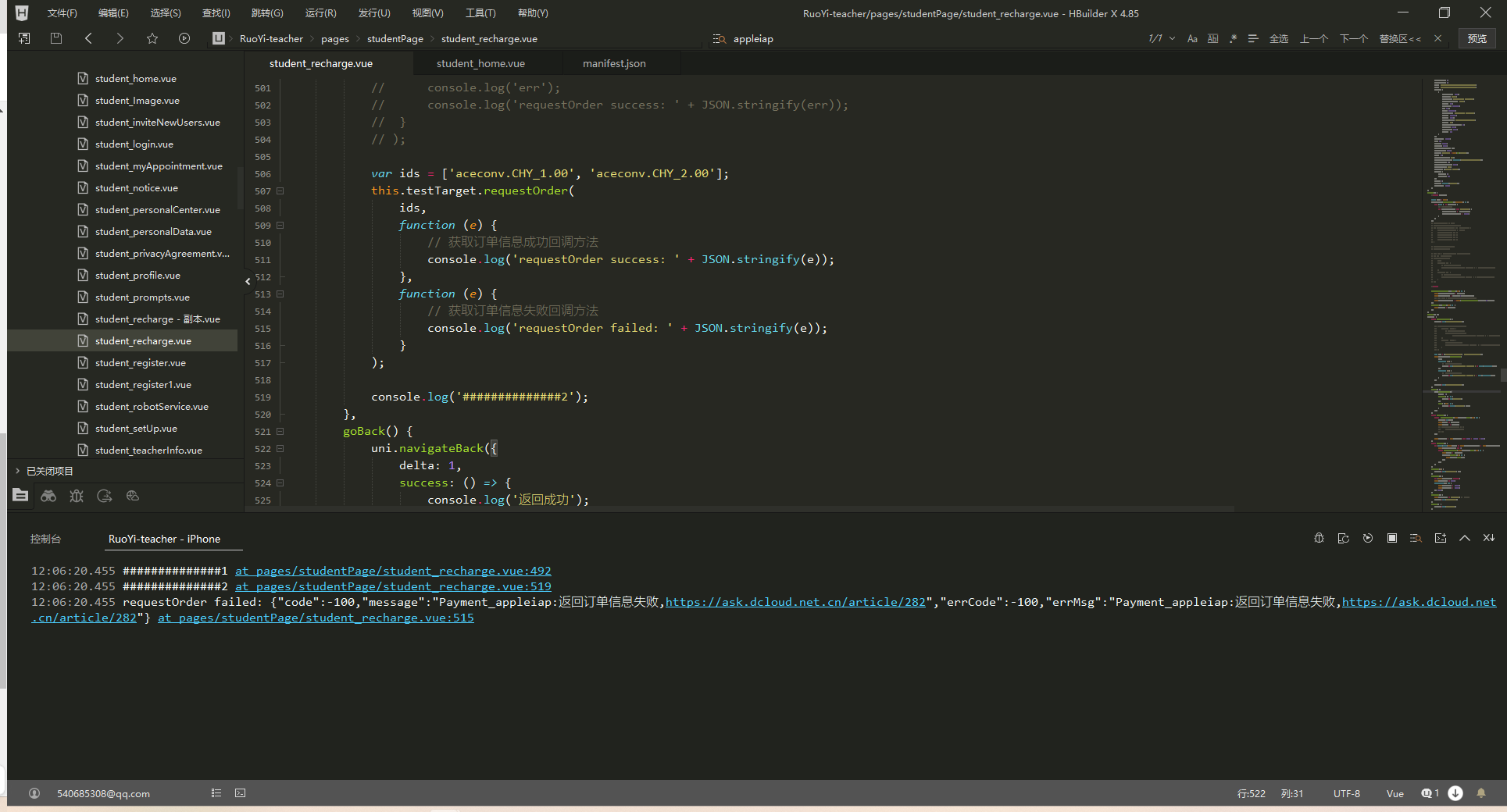Viewport: 1507px width, 812px height.
Task: Open the 运行(R) menu
Action: point(320,13)
